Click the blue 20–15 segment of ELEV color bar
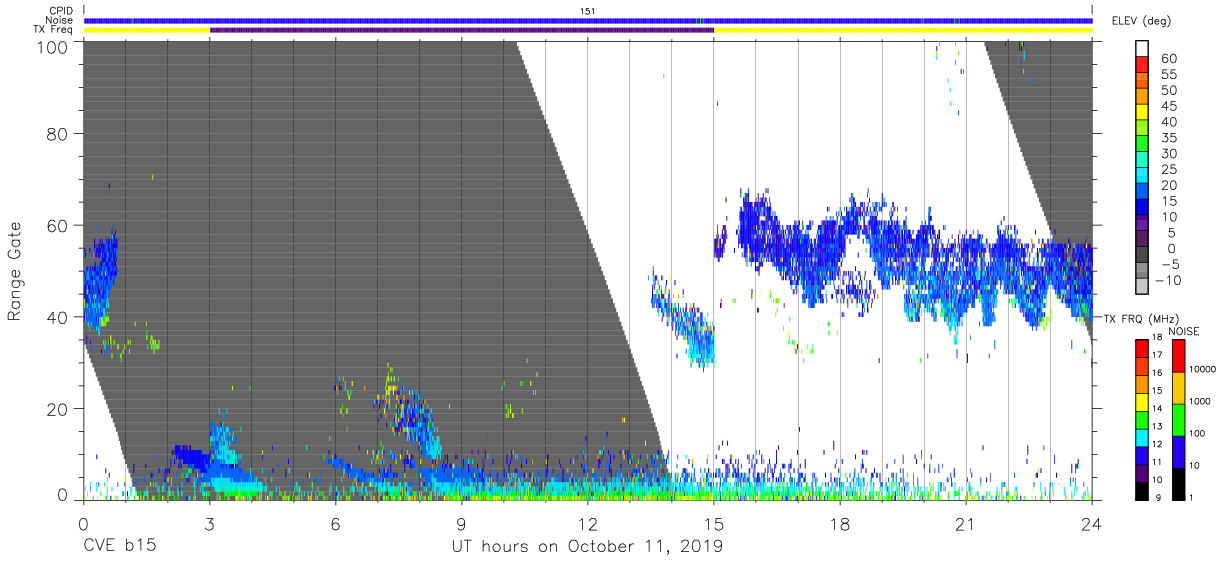 (1143, 193)
